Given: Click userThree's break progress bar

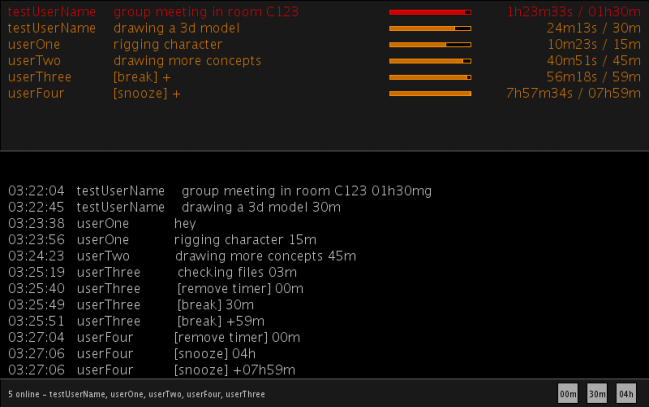Looking at the screenshot, I should pos(430,77).
